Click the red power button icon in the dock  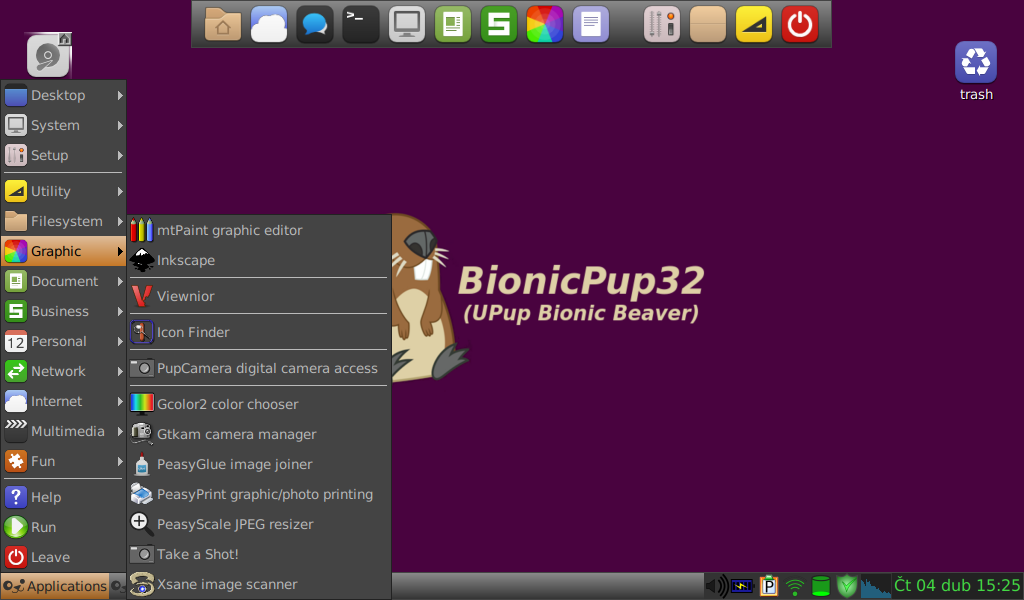799,24
